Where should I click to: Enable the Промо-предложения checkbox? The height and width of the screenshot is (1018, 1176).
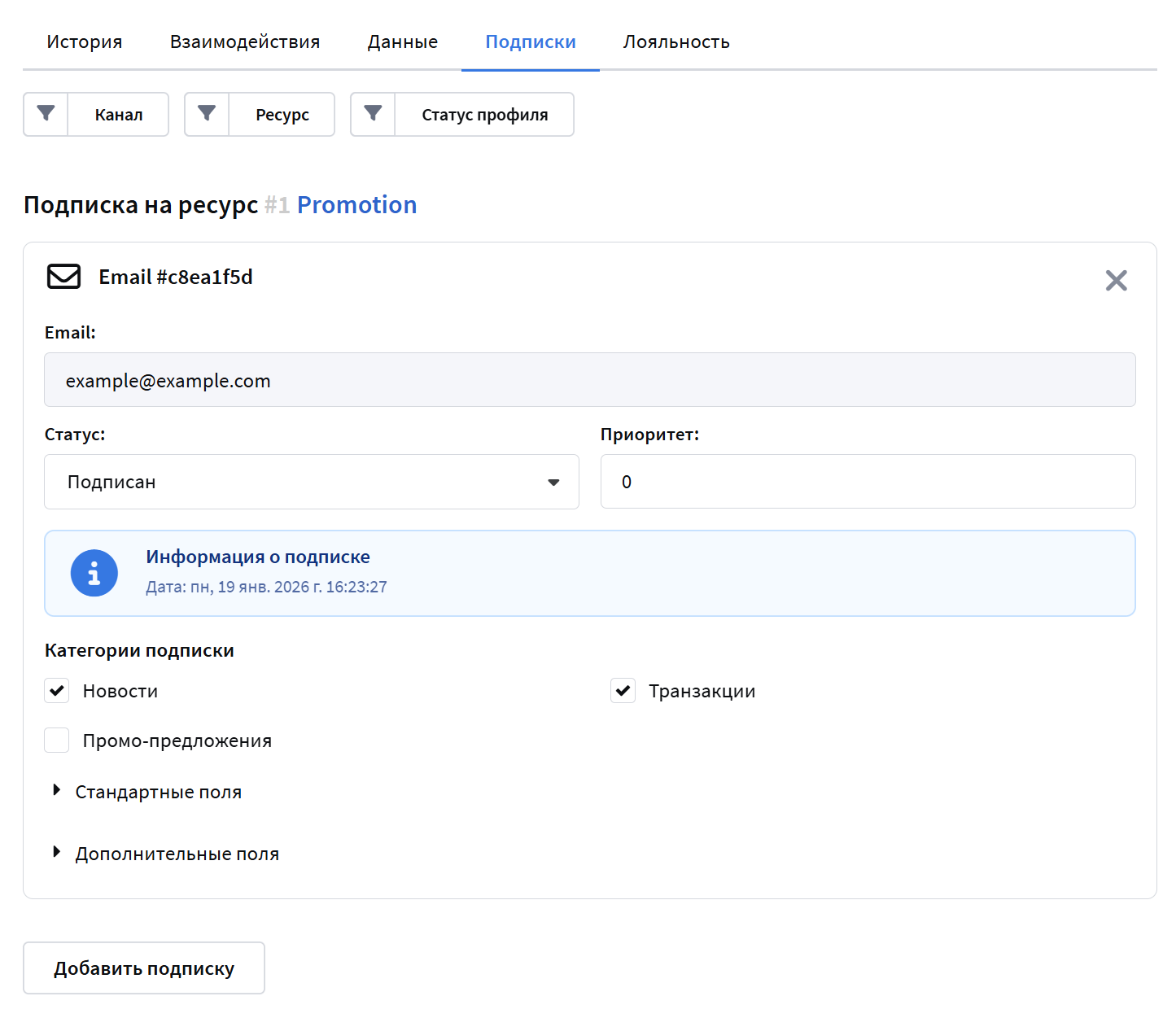click(x=57, y=741)
